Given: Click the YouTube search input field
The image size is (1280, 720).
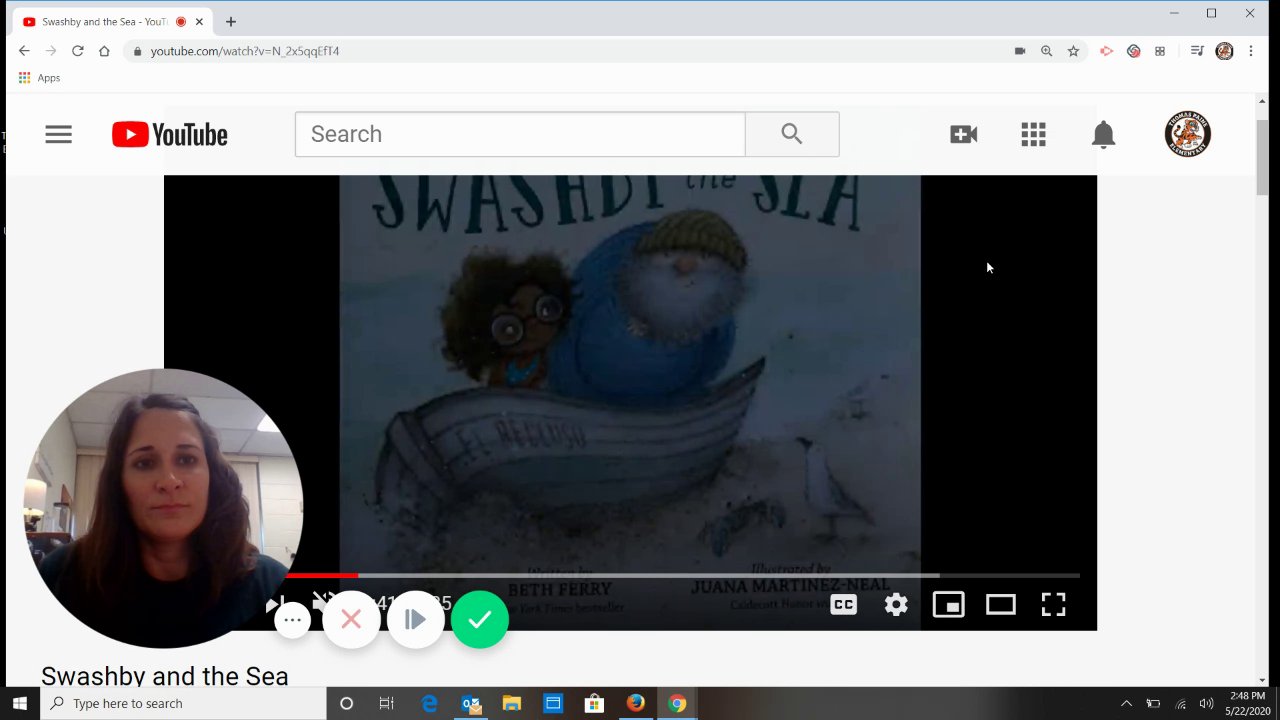Looking at the screenshot, I should [x=520, y=134].
